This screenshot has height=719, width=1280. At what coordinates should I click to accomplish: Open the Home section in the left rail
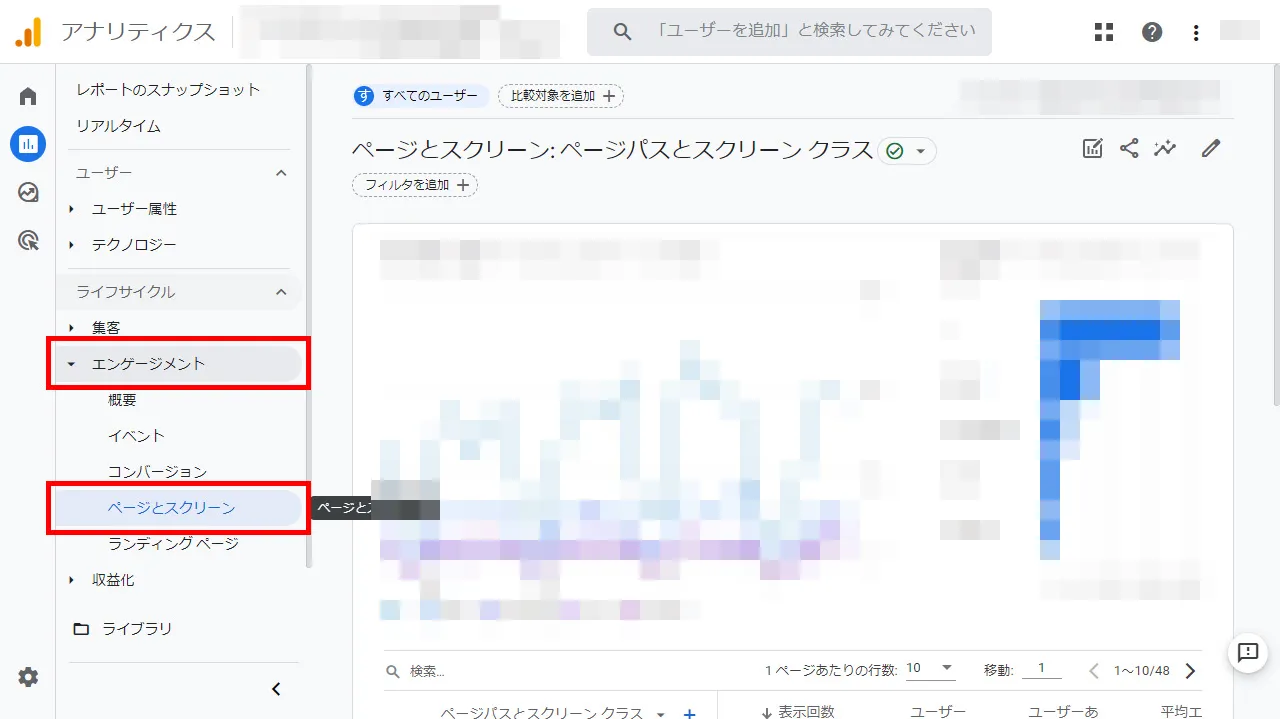click(27, 95)
